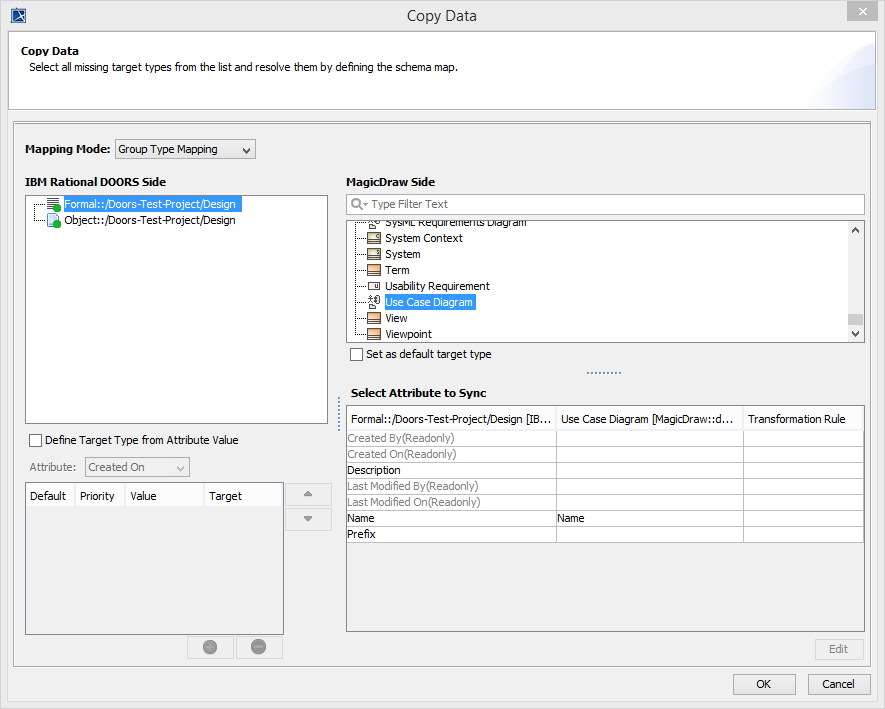This screenshot has height=709, width=885.
Task: Enable Define Target Type from Attribute Value
Action: (36, 440)
